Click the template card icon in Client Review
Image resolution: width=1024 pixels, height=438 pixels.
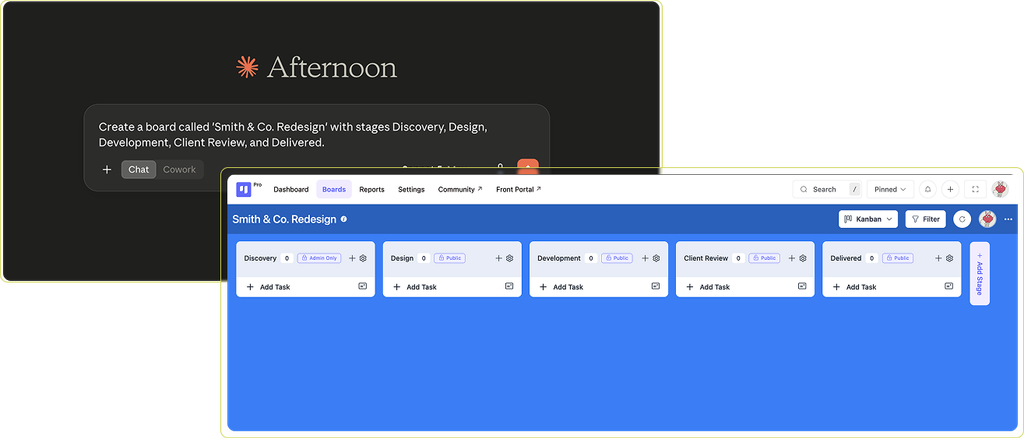(x=803, y=286)
